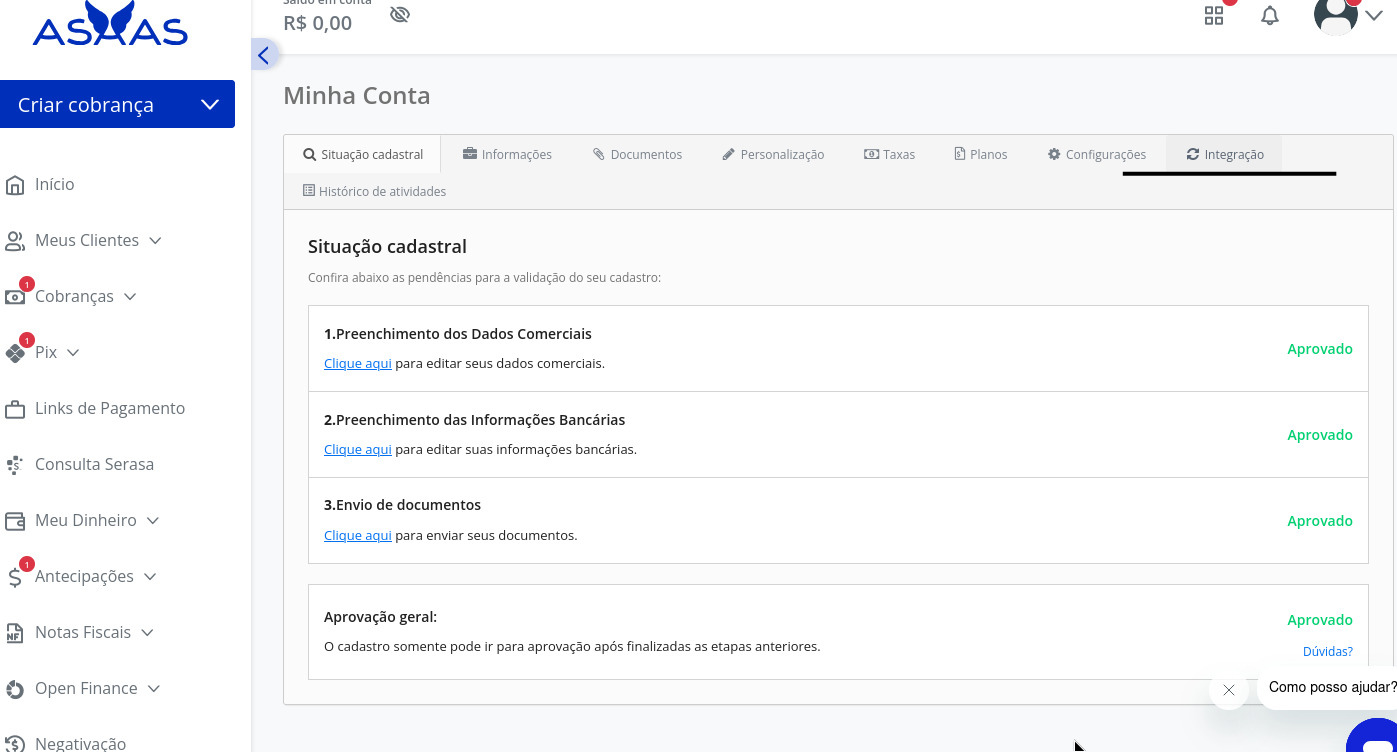Open the apps grid icon
This screenshot has width=1397, height=752.
click(x=1214, y=15)
